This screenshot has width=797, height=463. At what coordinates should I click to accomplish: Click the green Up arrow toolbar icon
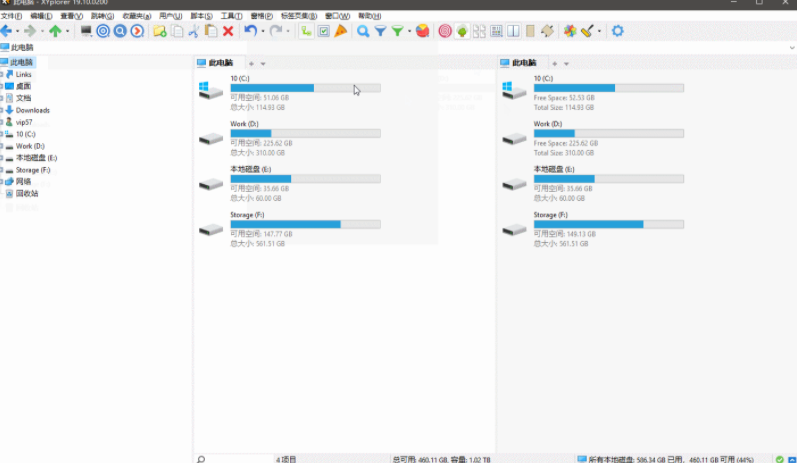[55, 31]
